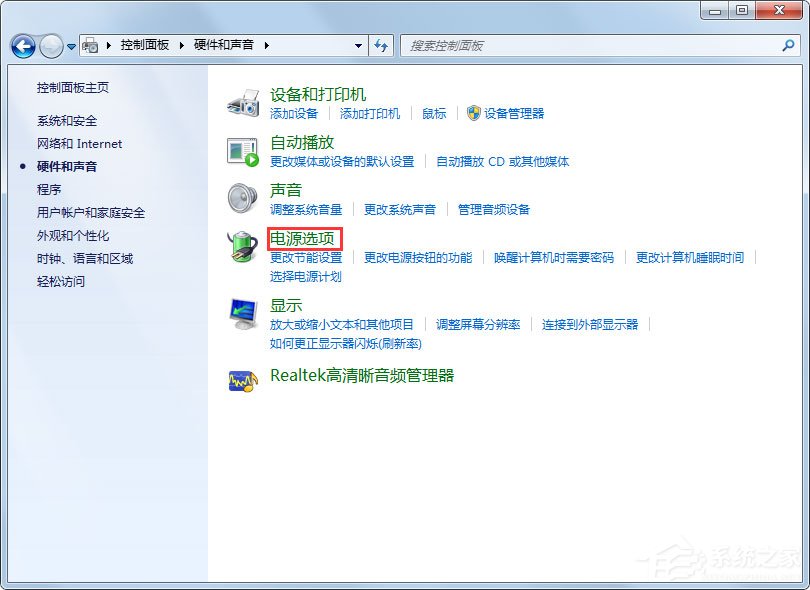Click the search magnifier icon

(x=790, y=45)
